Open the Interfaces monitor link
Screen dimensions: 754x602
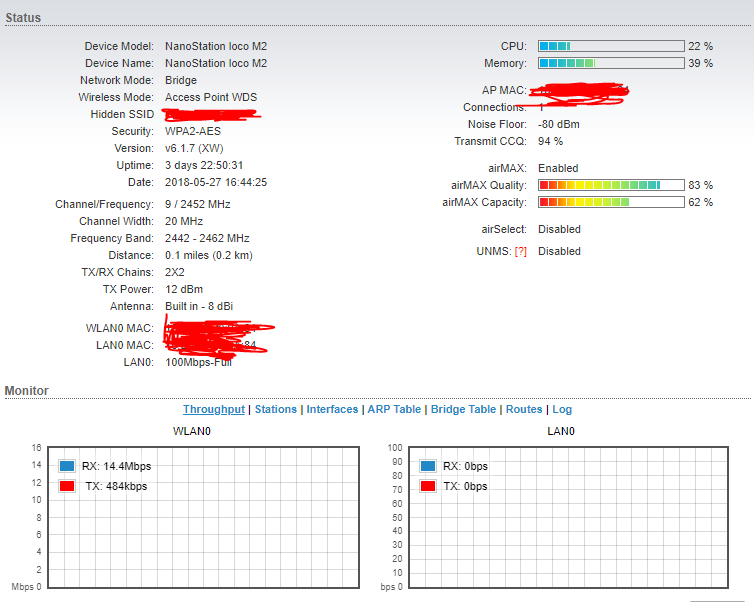[x=332, y=409]
